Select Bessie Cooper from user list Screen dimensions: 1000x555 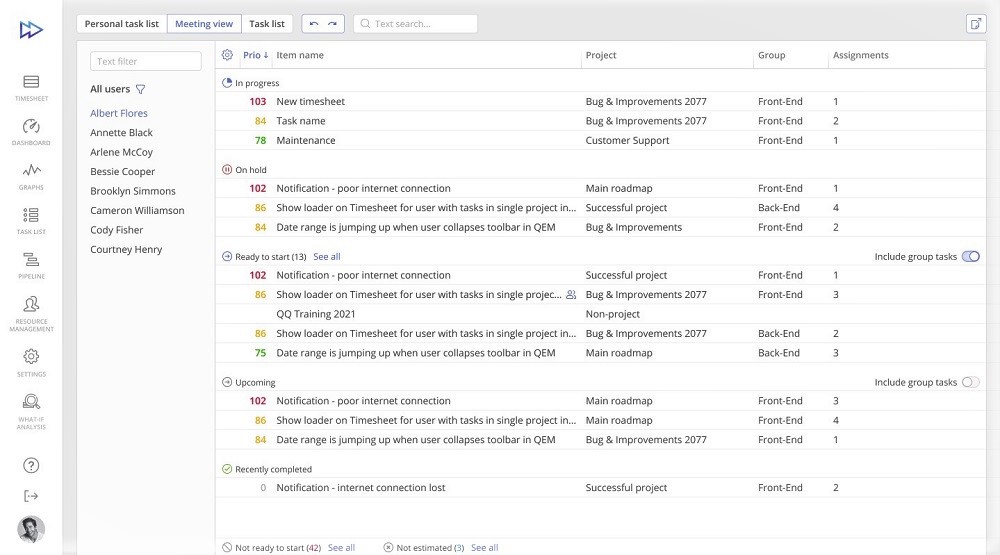(122, 172)
